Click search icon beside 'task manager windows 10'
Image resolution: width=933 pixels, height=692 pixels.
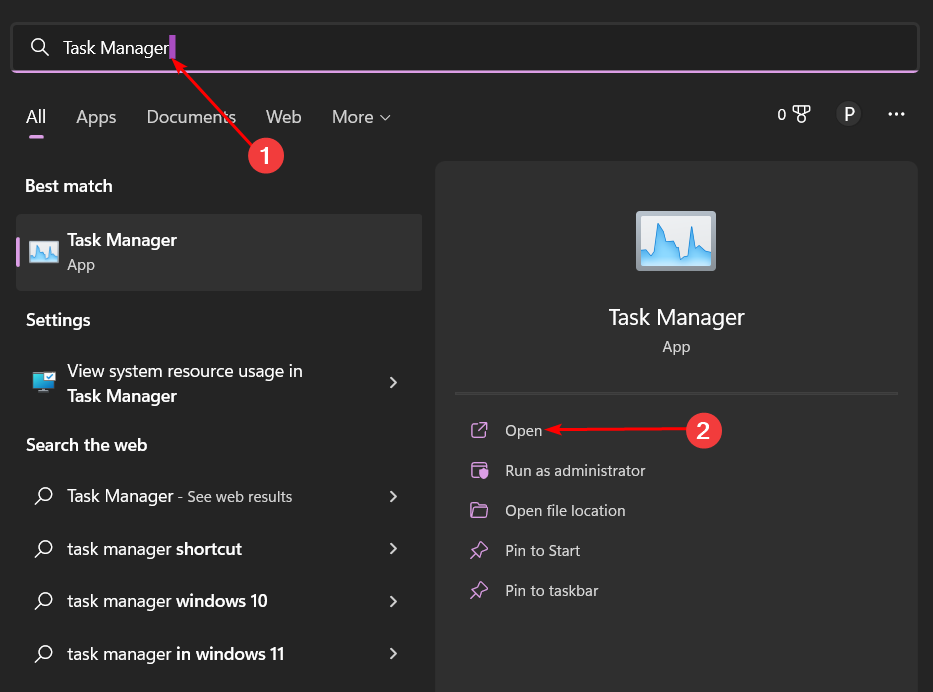[x=43, y=601]
